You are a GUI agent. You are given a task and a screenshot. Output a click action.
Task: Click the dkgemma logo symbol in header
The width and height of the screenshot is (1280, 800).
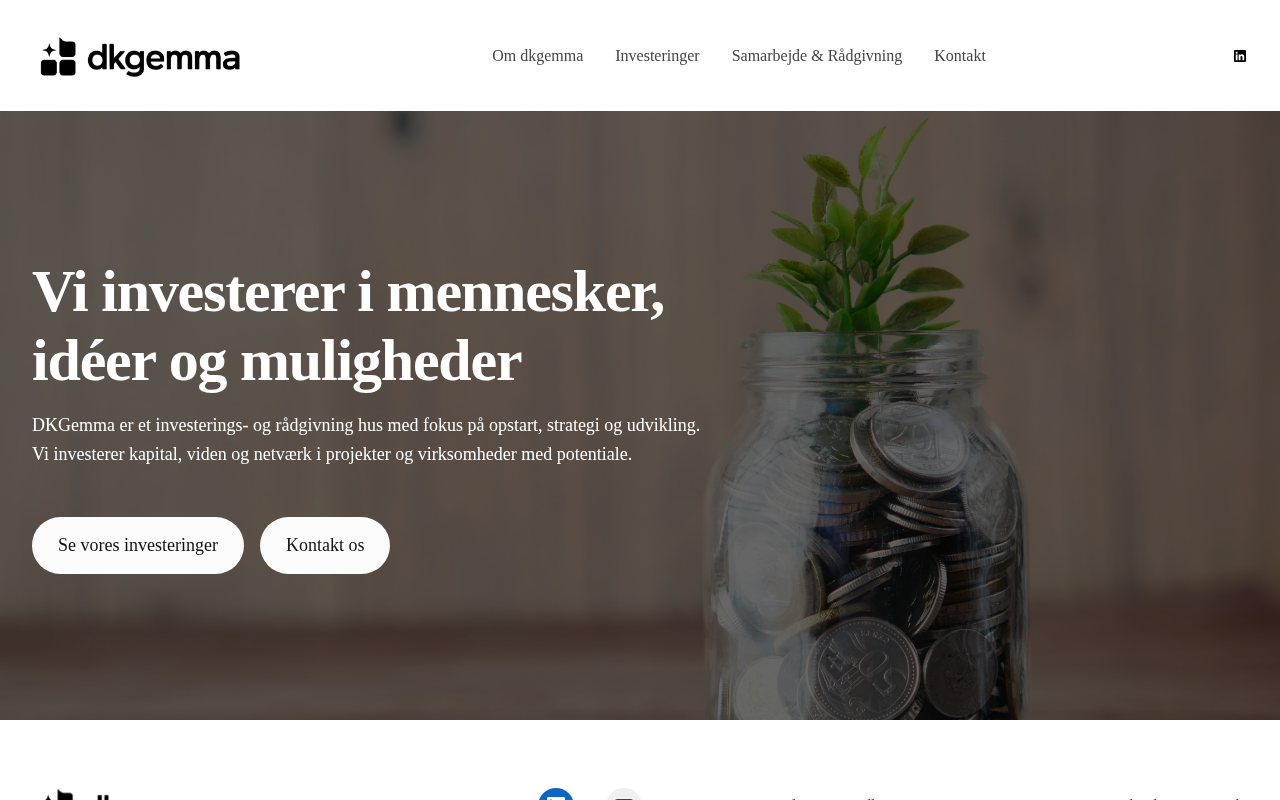tap(59, 57)
